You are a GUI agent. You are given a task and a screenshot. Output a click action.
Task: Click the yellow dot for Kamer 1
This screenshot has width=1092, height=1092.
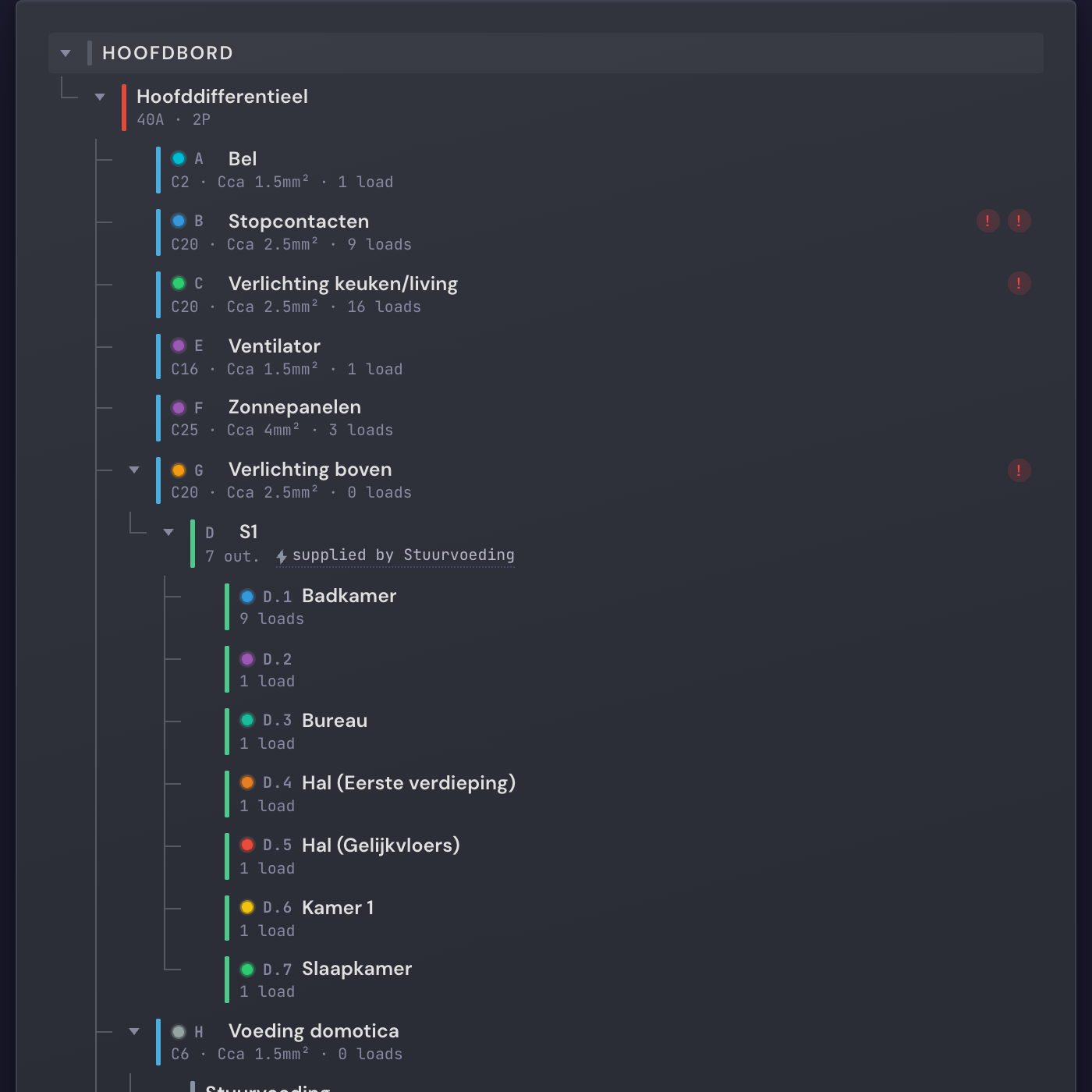click(247, 907)
